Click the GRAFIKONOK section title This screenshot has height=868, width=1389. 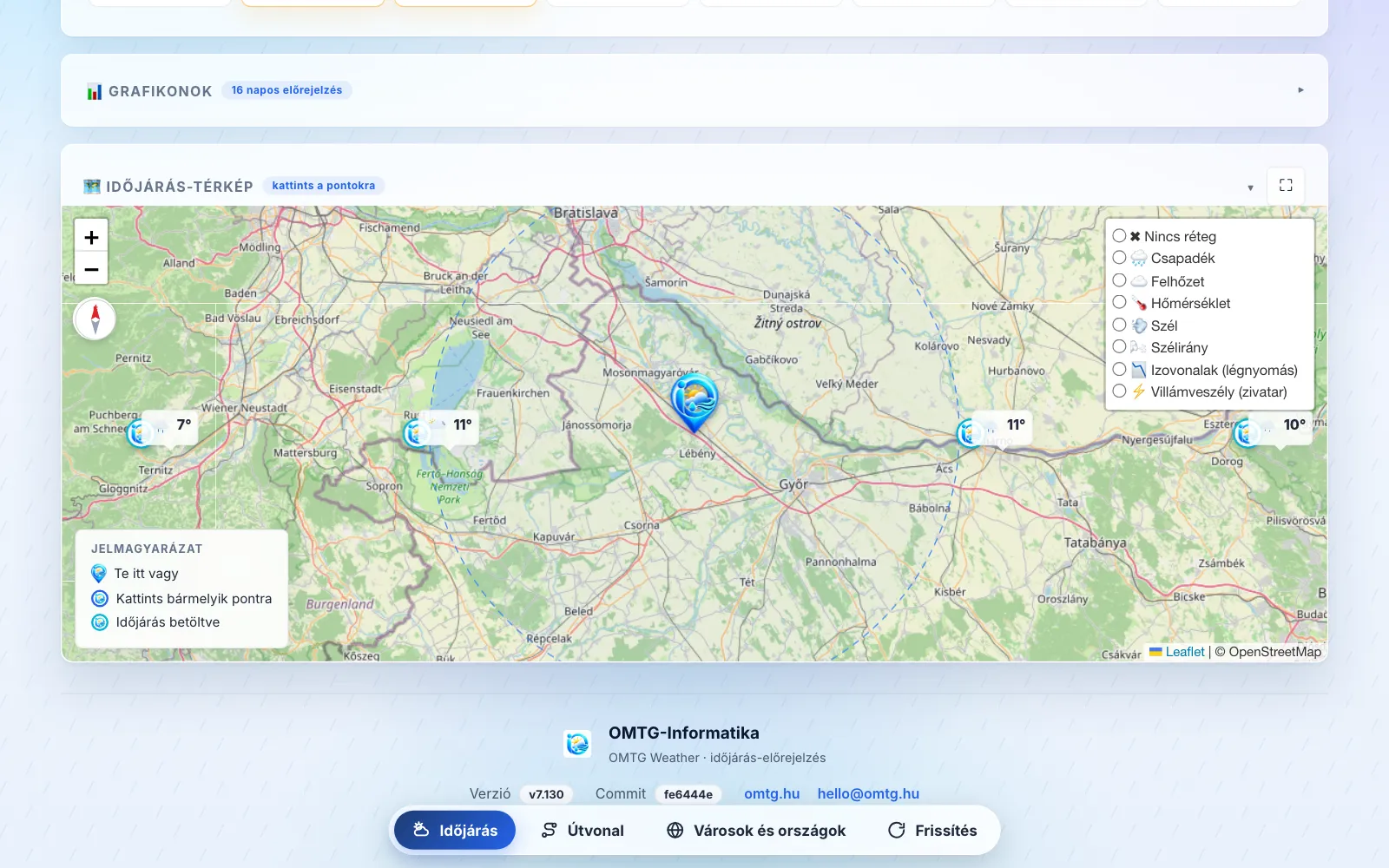tap(160, 91)
